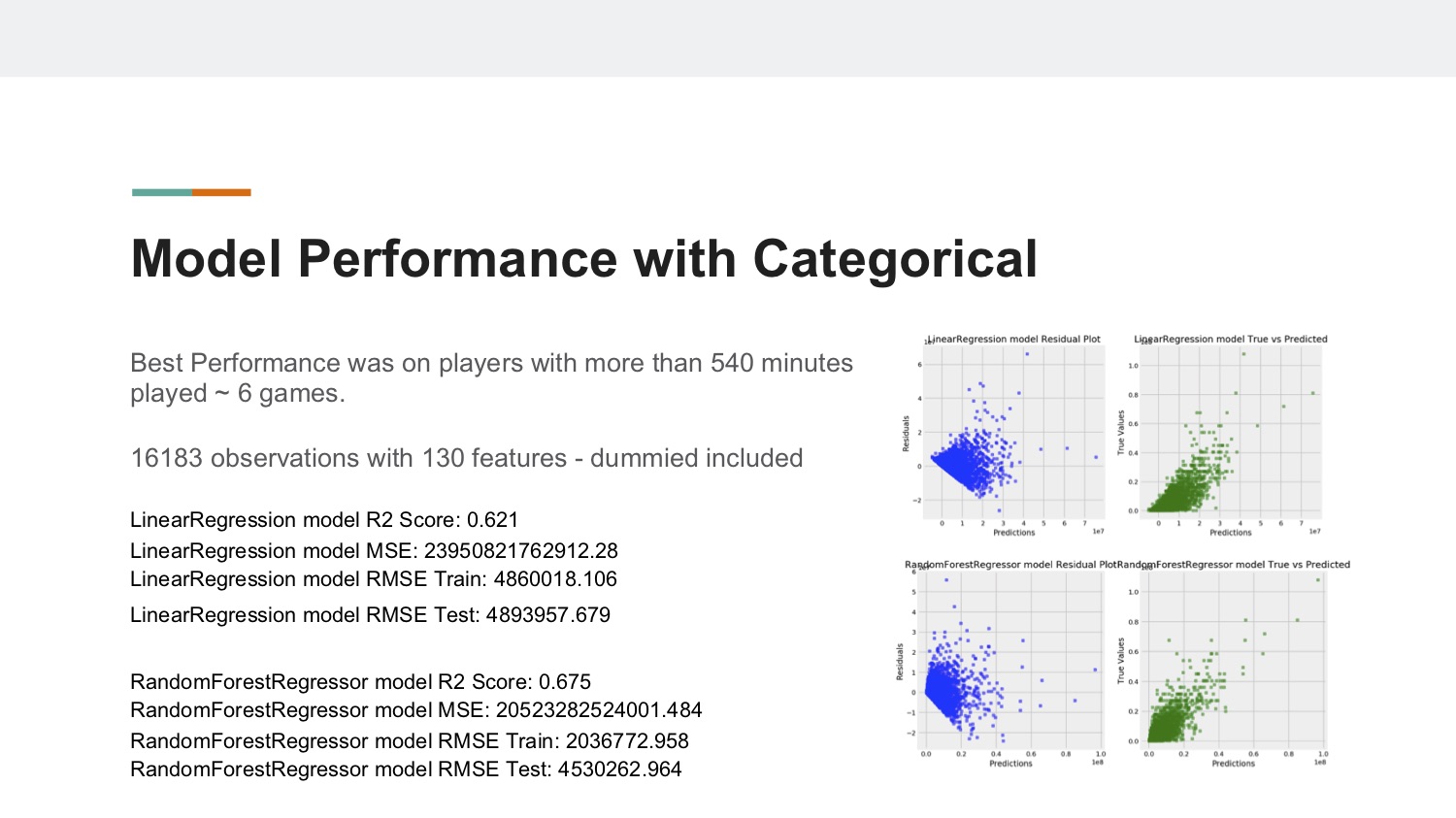Click the LinearRegression model RMSE Test line

click(370, 615)
